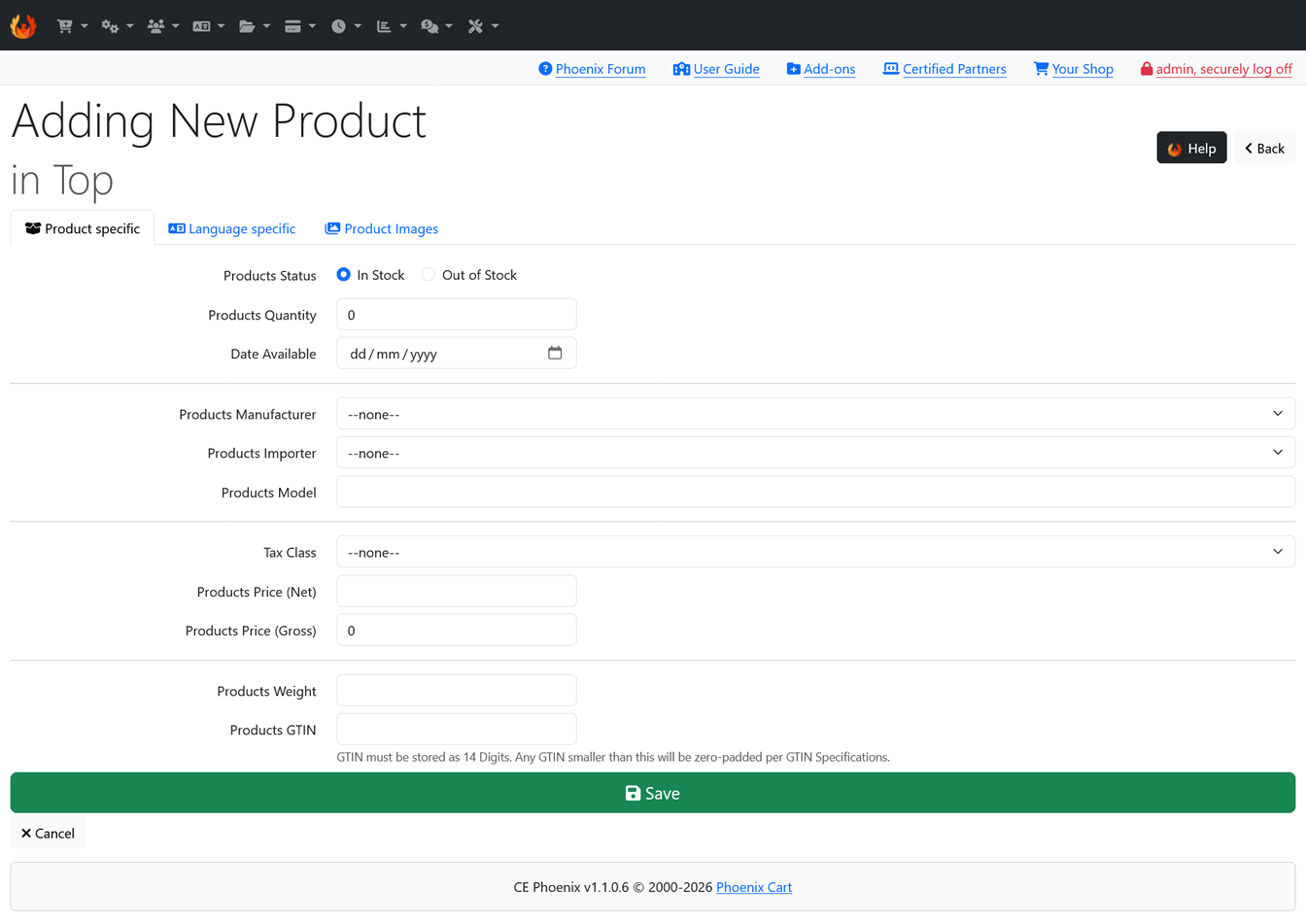Expand the Tax Class dropdown
Image resolution: width=1306 pixels, height=924 pixels.
coord(816,552)
